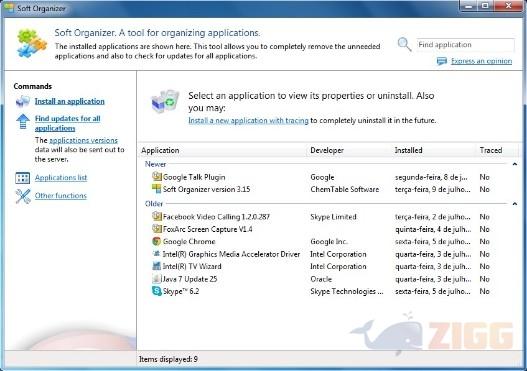Focus the Find application search box
Screen dimensions: 527x371
point(465,45)
